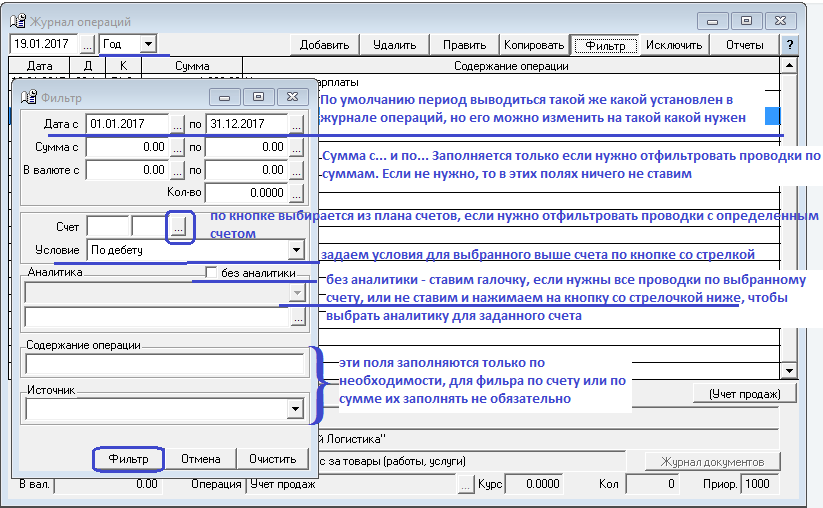Click Фильтр button in journal toolbar

605,46
